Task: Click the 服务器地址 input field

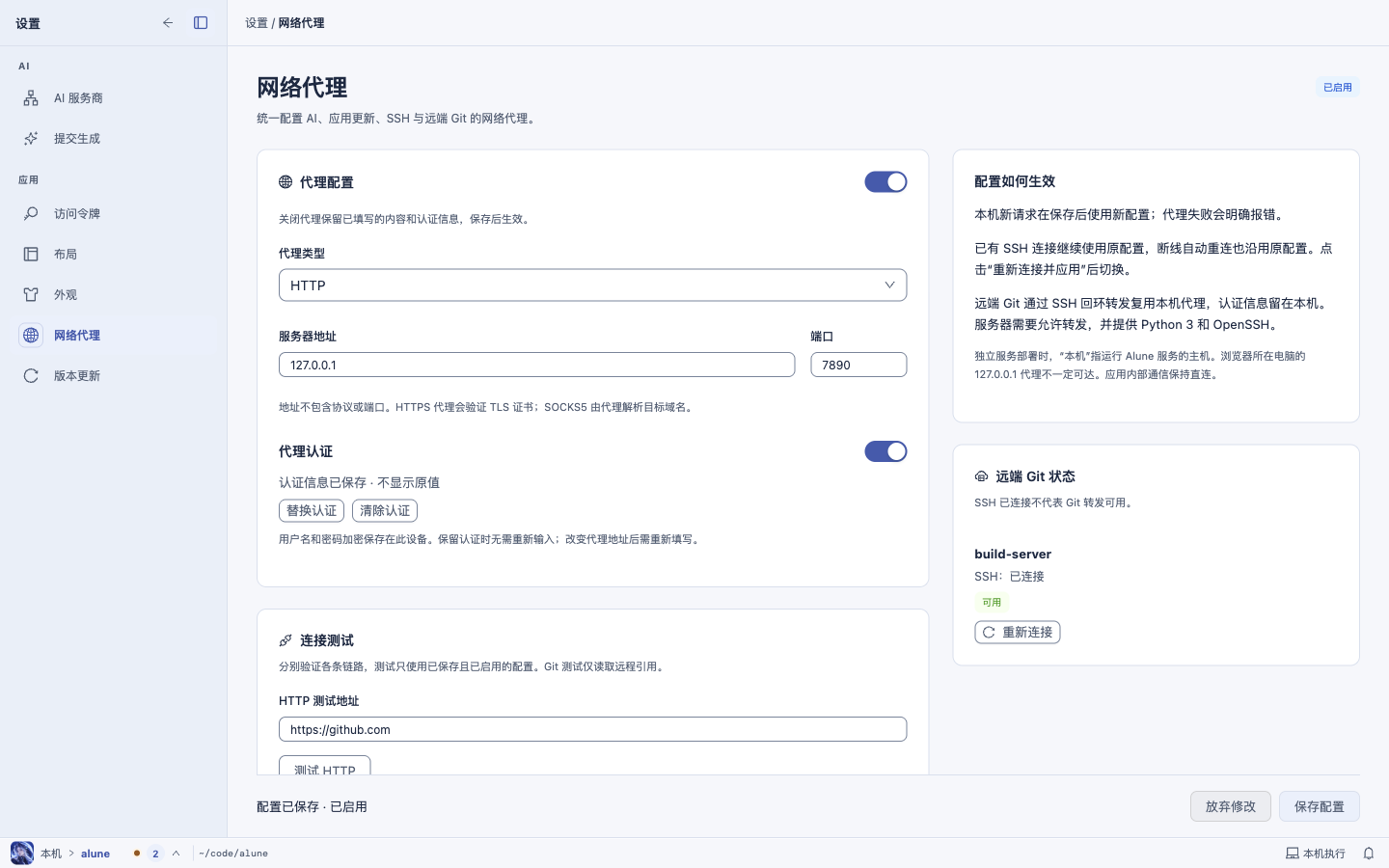Action: [536, 365]
